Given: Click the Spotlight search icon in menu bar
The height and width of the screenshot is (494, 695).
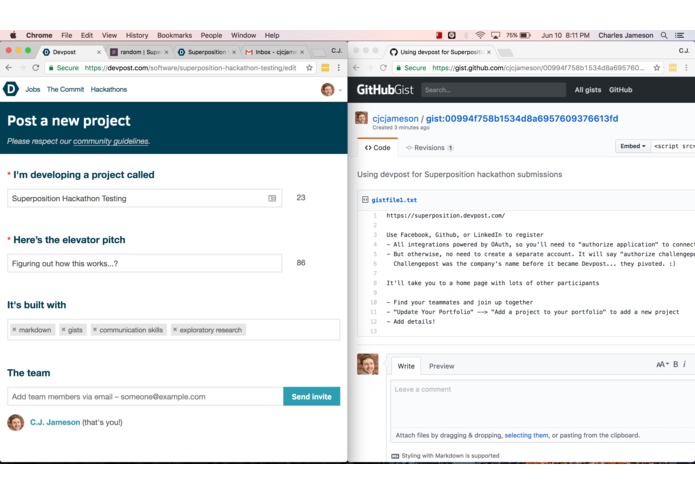Looking at the screenshot, I should pyautogui.click(x=664, y=35).
